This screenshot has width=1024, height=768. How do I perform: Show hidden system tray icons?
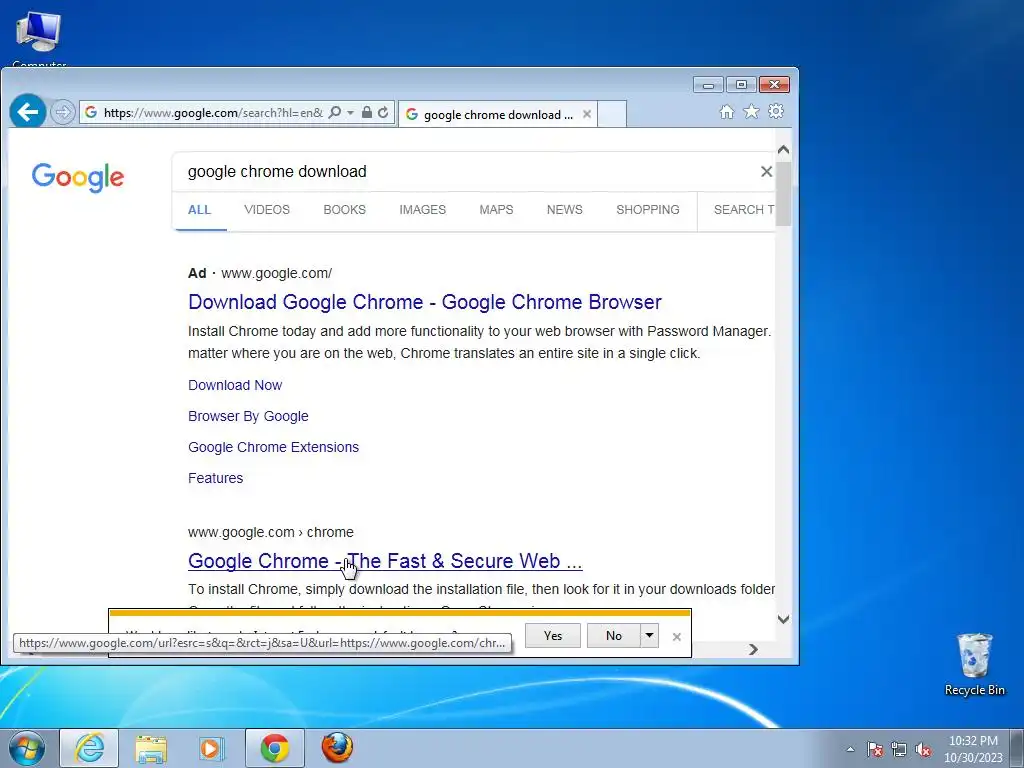pyautogui.click(x=850, y=749)
